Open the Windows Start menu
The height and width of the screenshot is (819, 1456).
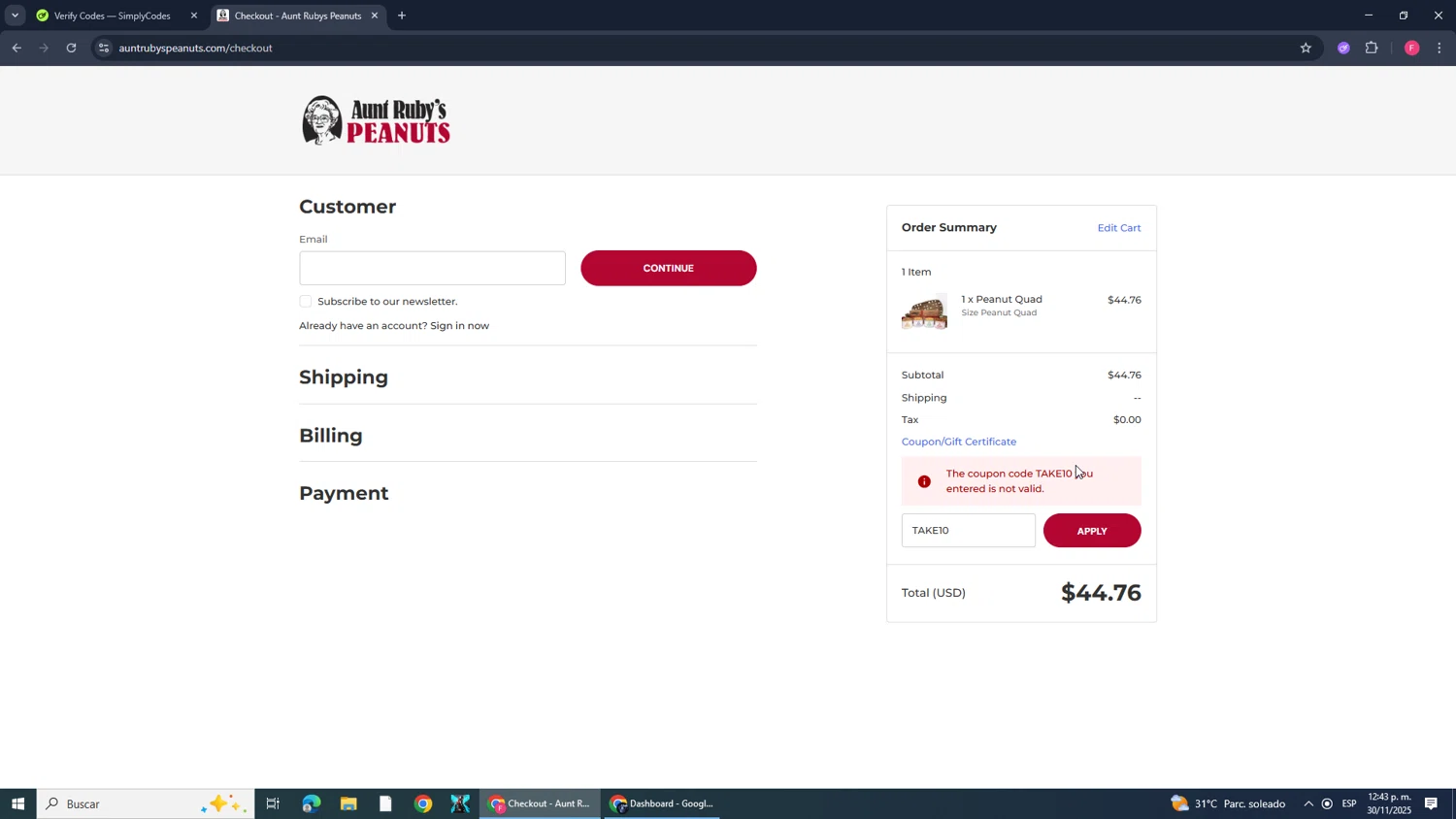tap(17, 803)
